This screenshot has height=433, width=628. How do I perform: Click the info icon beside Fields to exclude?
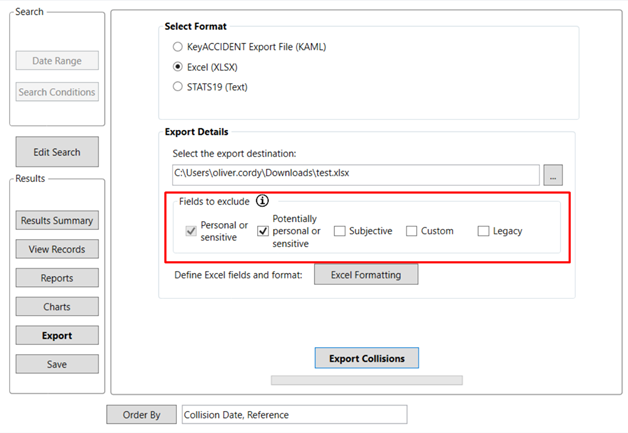point(263,201)
